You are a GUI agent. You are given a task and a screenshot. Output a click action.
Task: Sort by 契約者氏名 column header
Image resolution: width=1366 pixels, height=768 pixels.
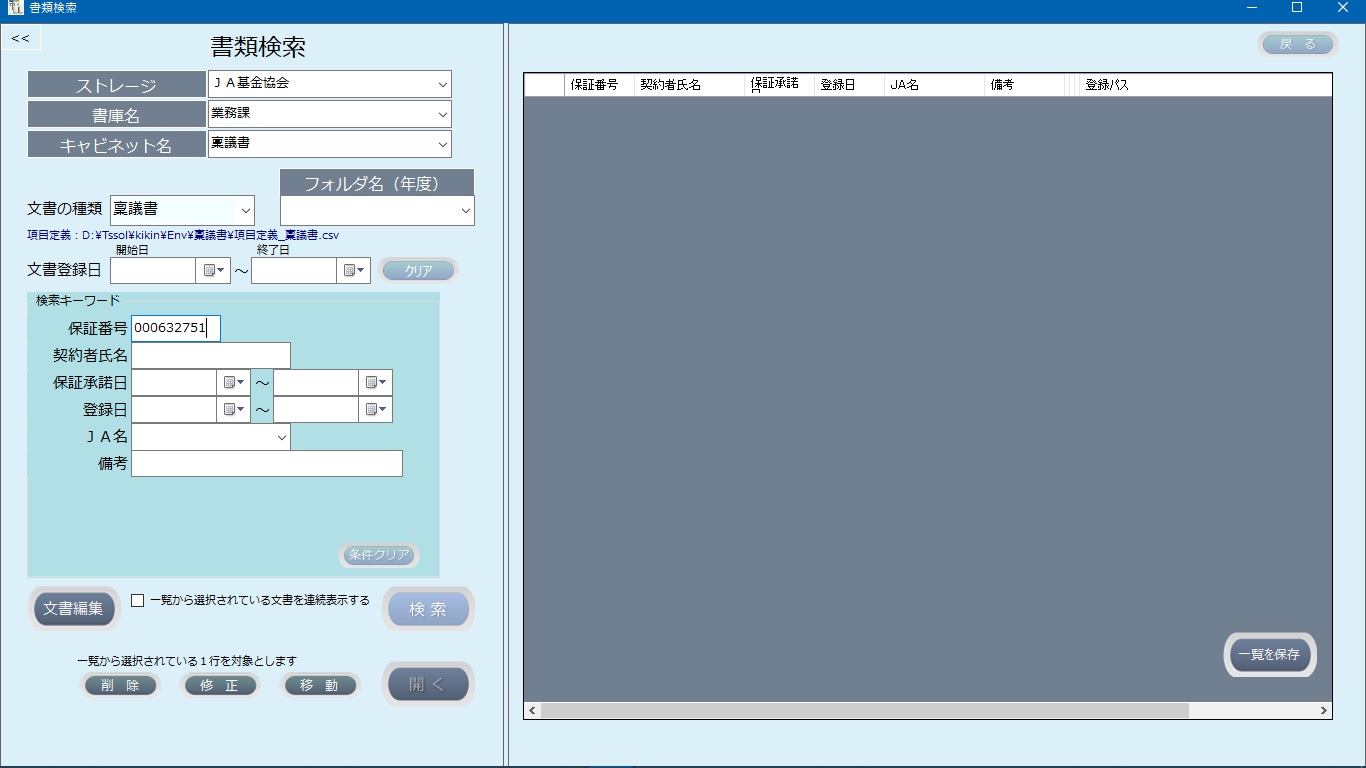point(690,85)
